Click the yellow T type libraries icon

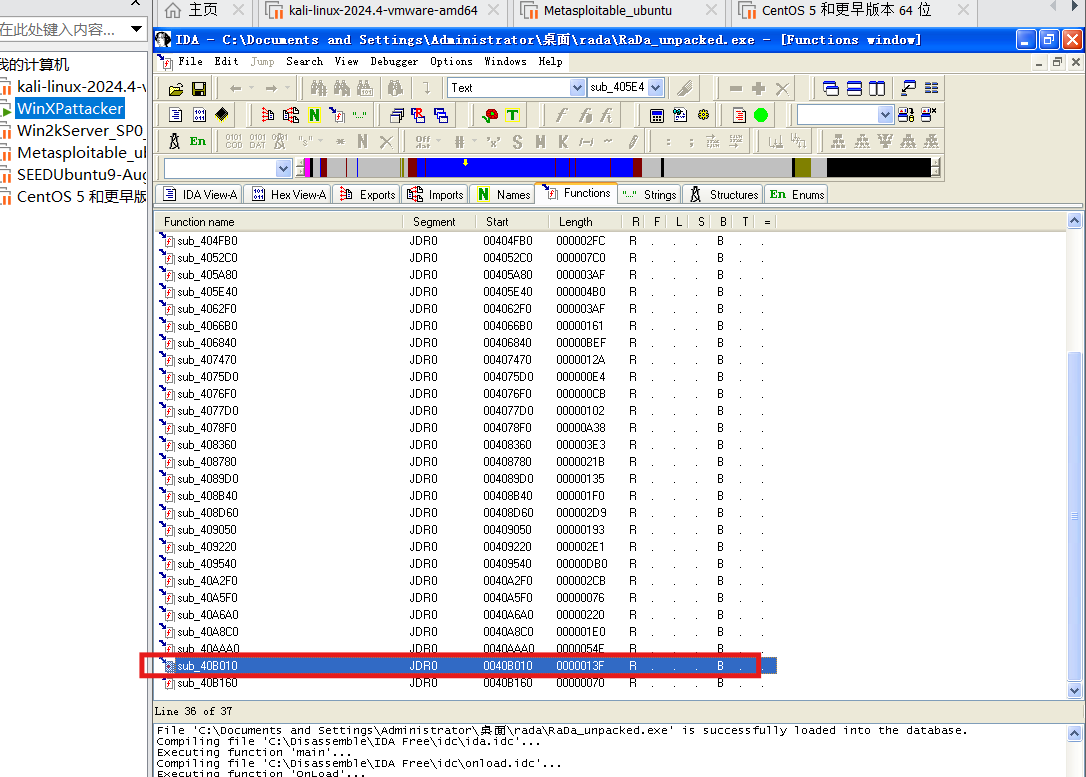pos(513,115)
